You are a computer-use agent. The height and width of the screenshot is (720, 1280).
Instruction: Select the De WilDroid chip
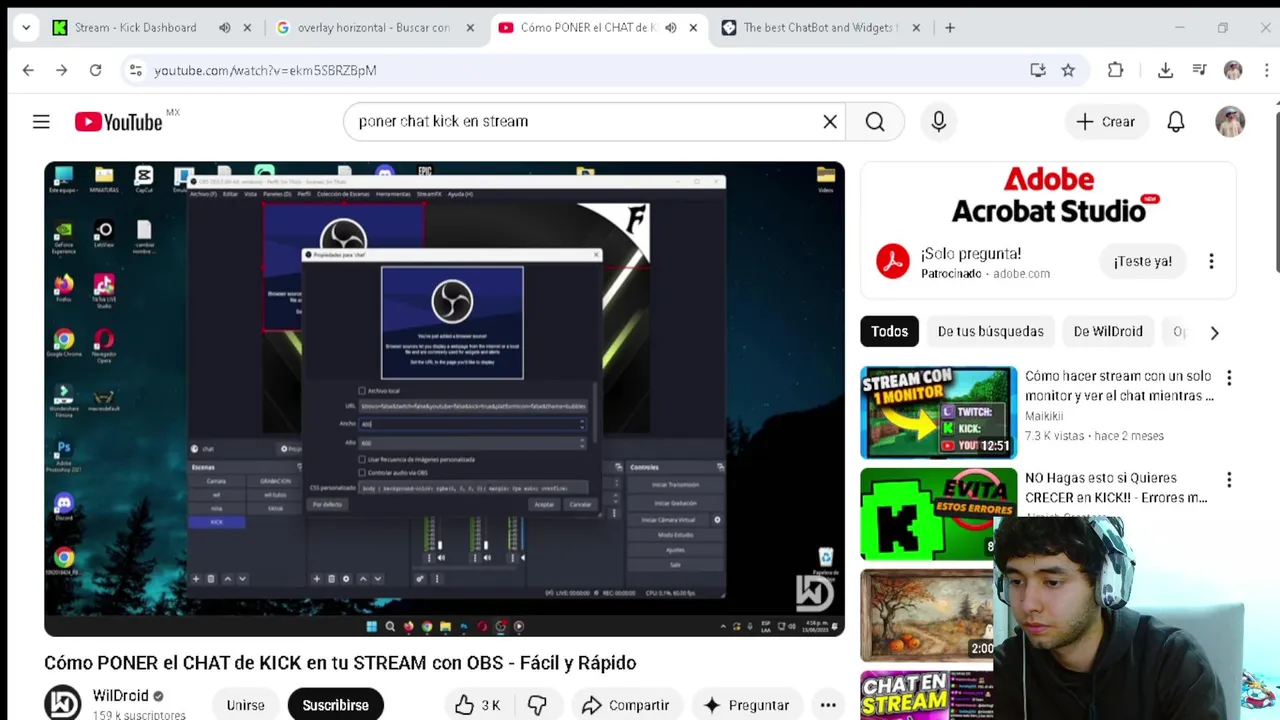(1108, 331)
